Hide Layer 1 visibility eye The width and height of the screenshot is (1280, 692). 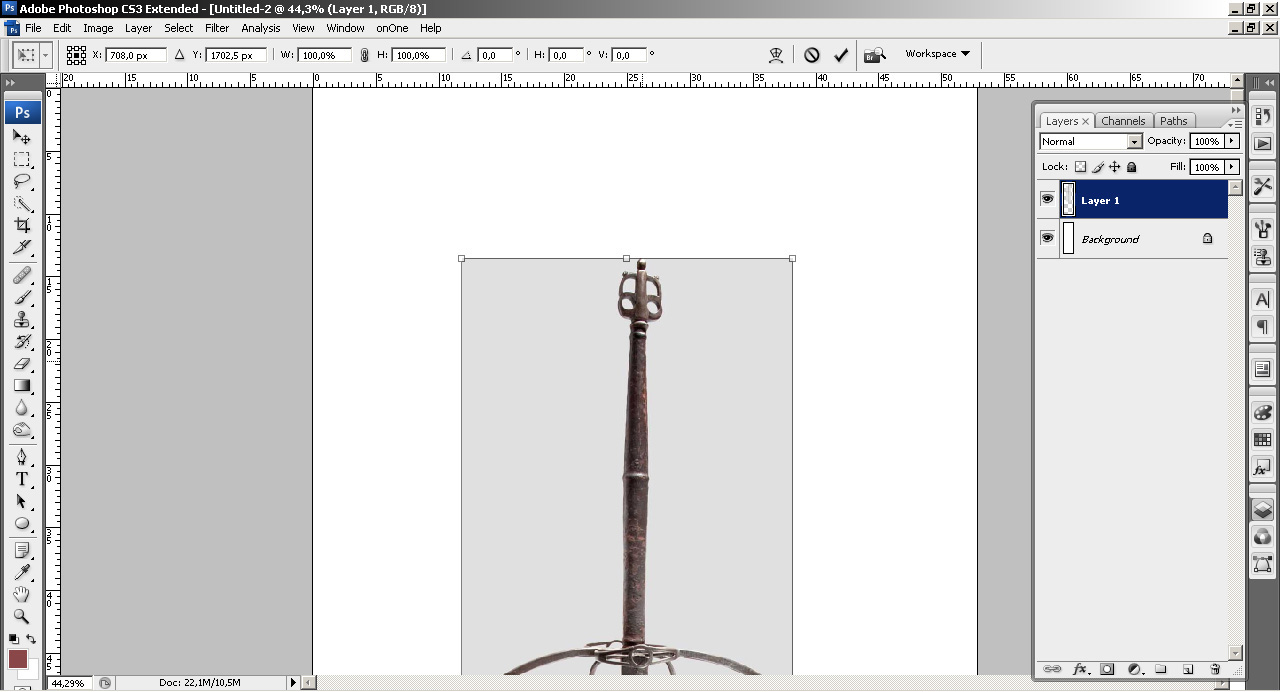click(1047, 199)
